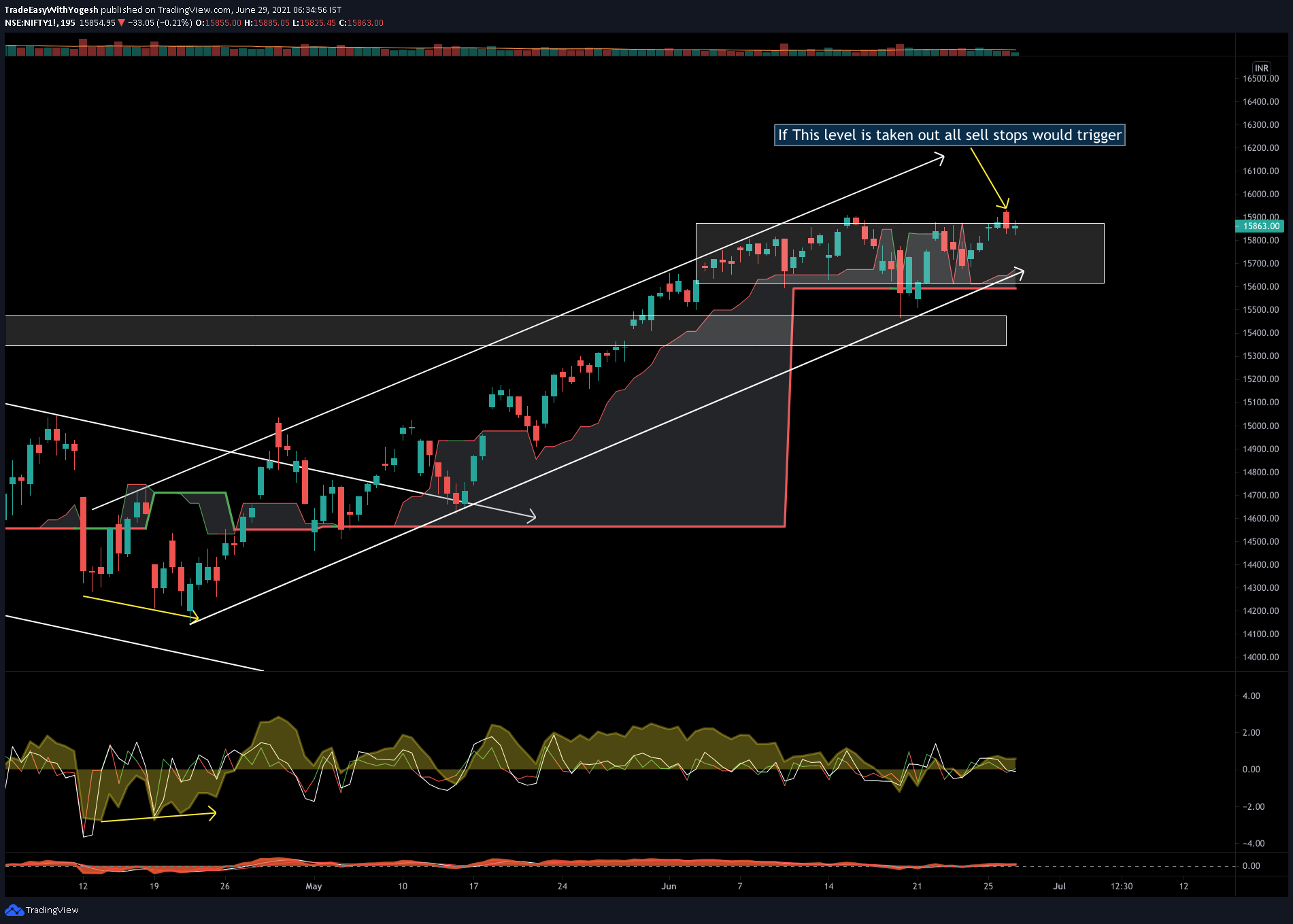Click the 12:30 label on time axis
This screenshot has width=1293, height=924.
pos(1122,886)
